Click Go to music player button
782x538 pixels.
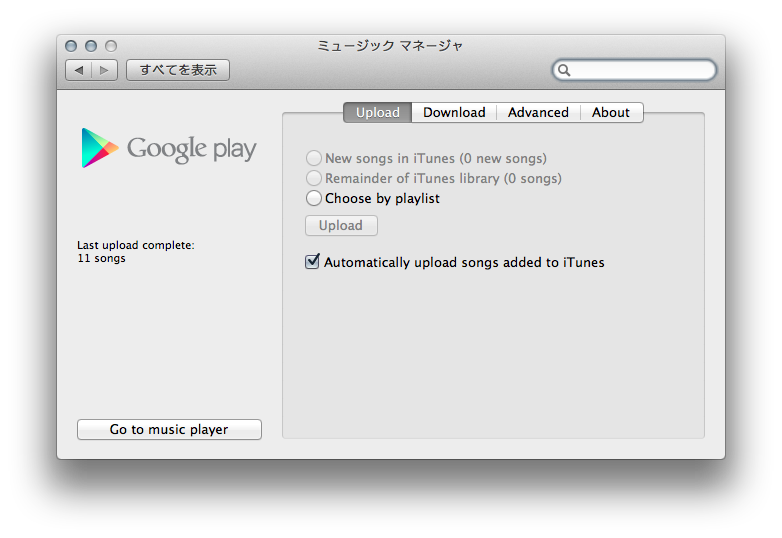pyautogui.click(x=169, y=429)
